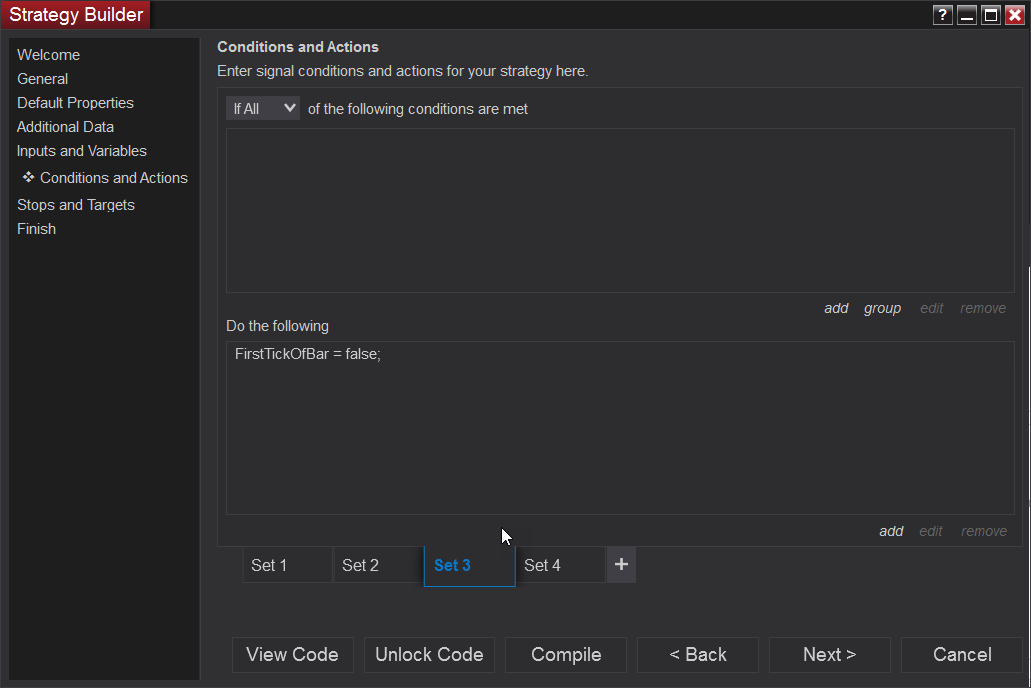
Task: Go Back to the previous page
Action: pyautogui.click(x=698, y=655)
